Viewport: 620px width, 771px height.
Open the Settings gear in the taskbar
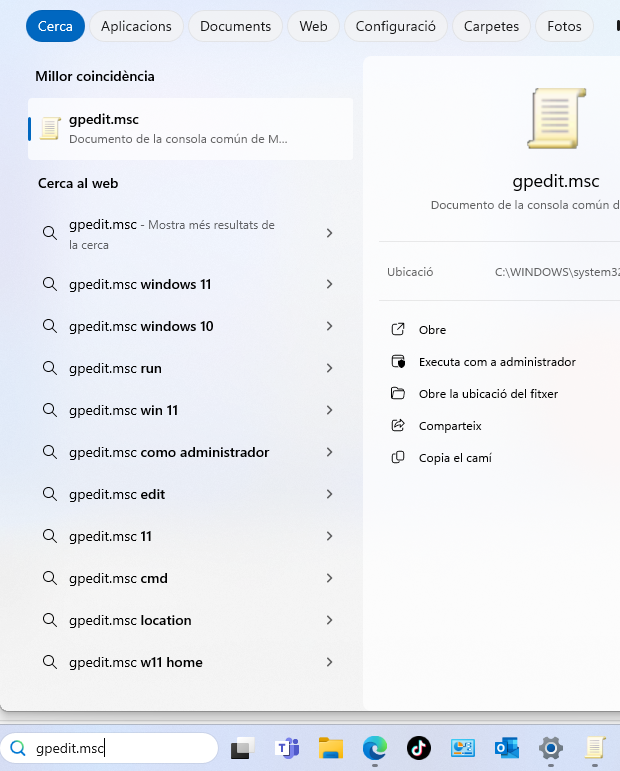pyautogui.click(x=550, y=748)
